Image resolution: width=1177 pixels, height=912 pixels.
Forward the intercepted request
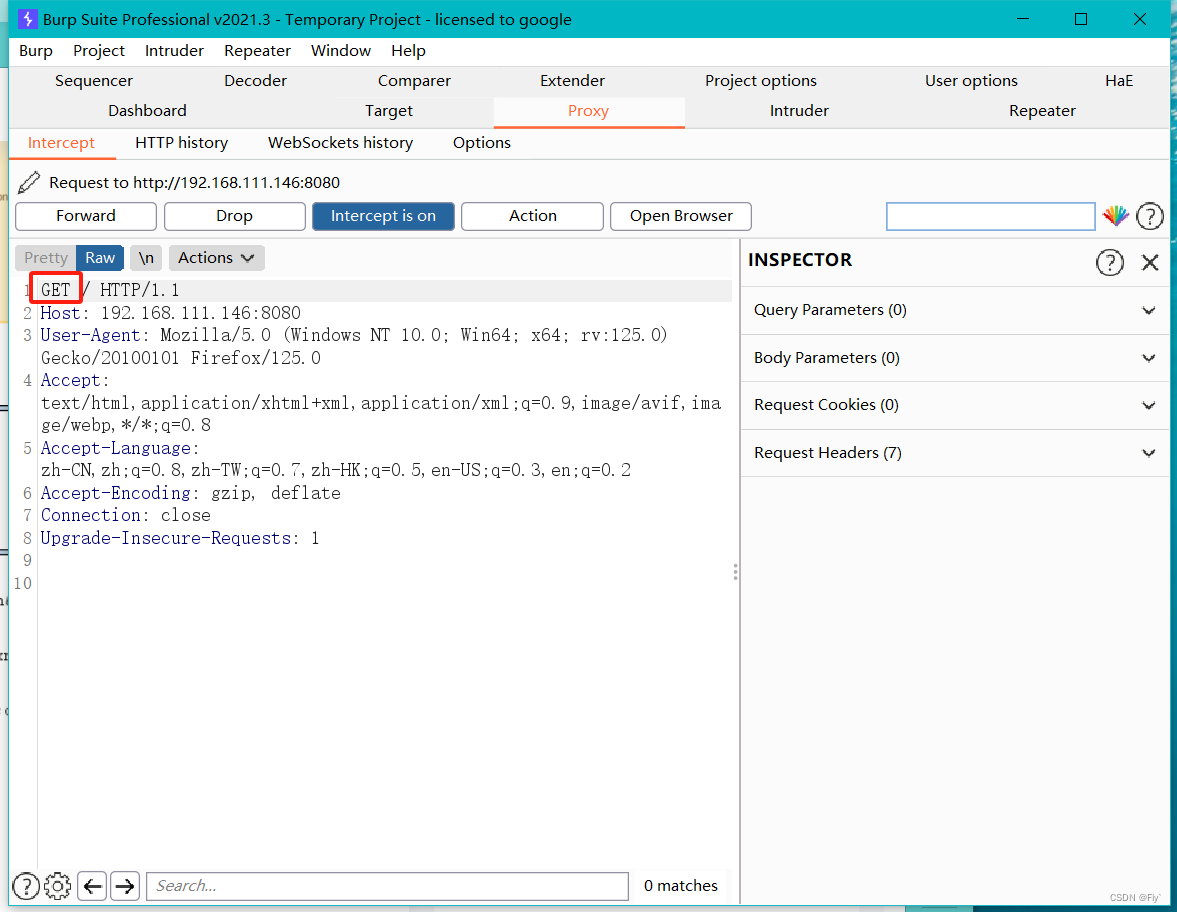click(x=86, y=216)
